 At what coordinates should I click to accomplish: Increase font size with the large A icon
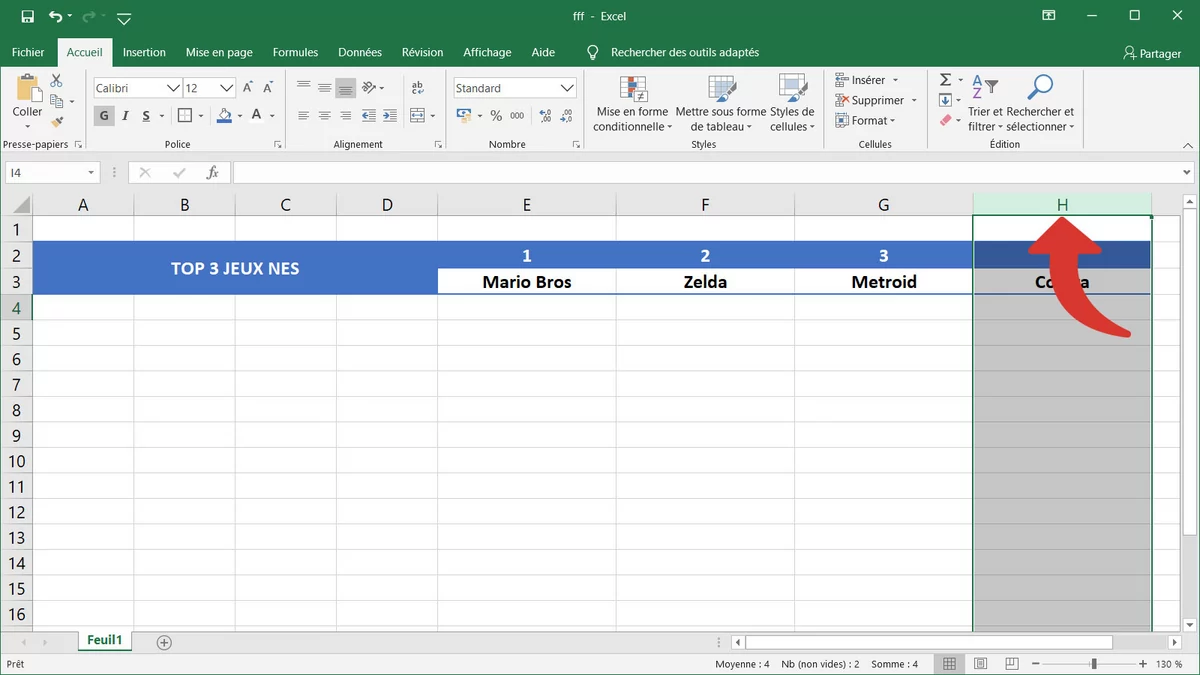tap(247, 88)
